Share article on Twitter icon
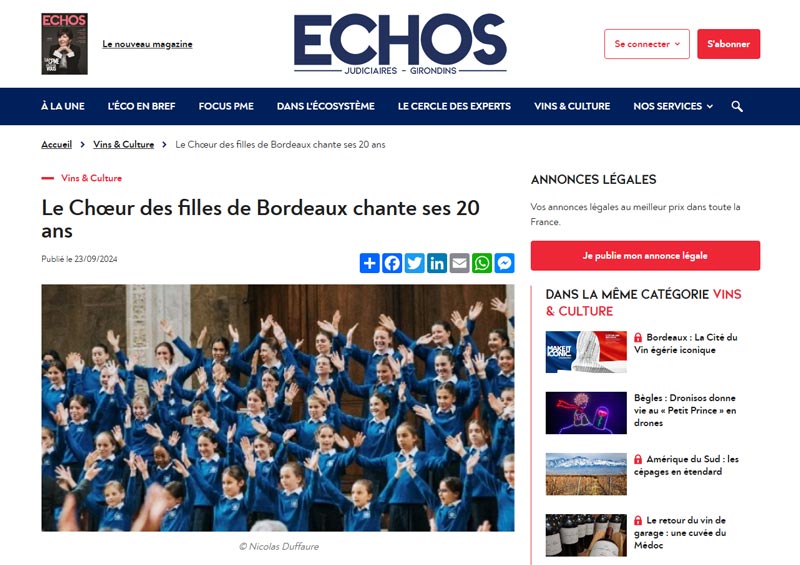Screen dimensions: 800x565 pos(414,263)
